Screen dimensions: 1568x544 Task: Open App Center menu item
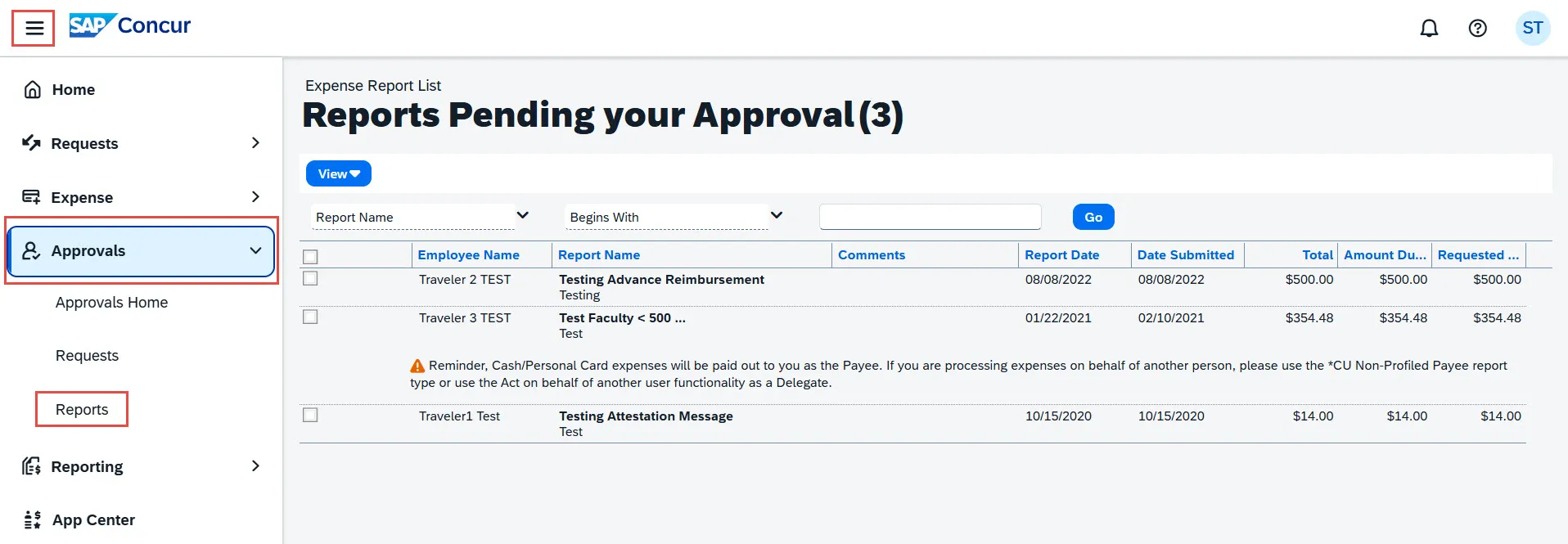[x=93, y=519]
